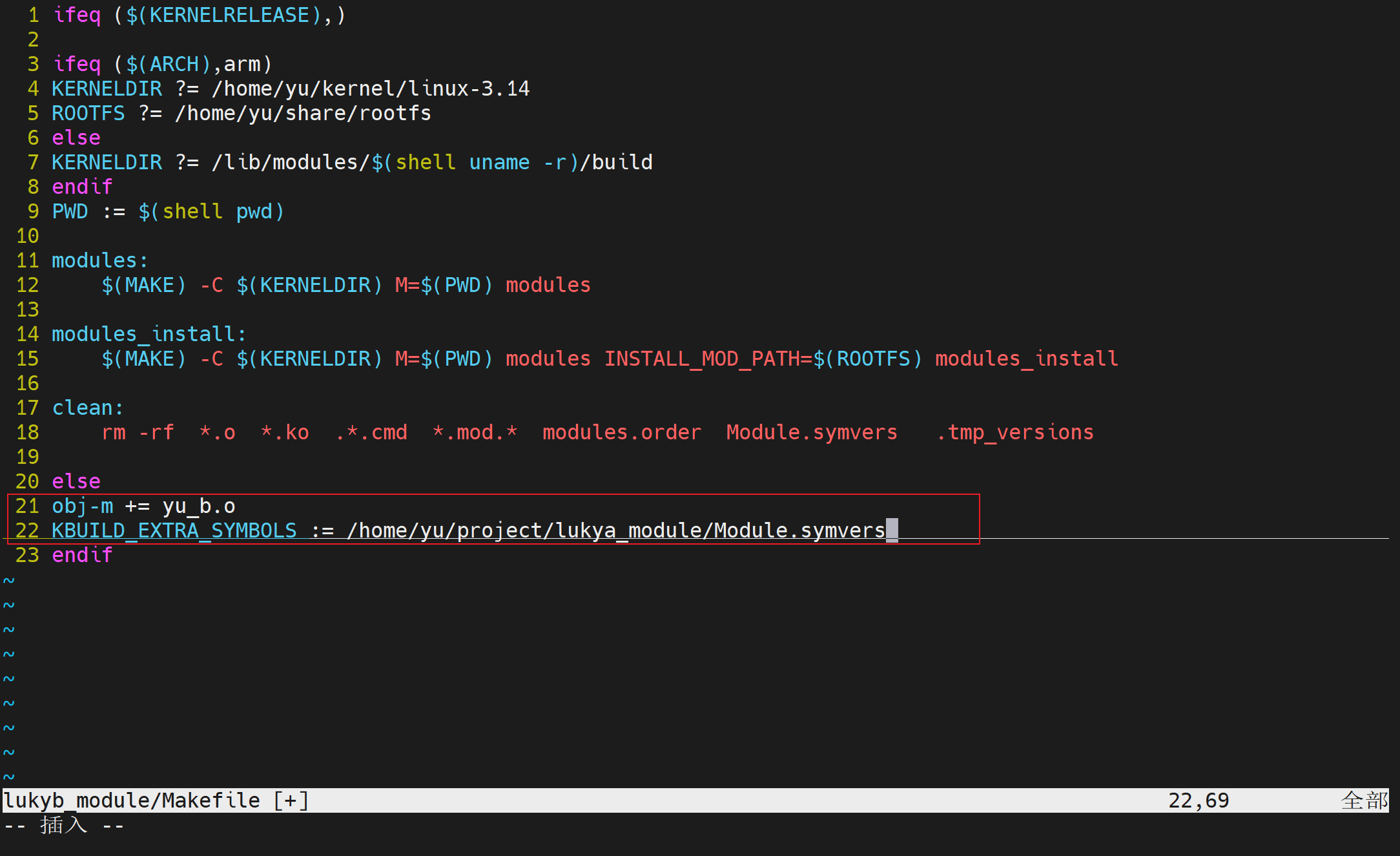The image size is (1400, 856).
Task: Click the lukyb_module/Makefile status bar filename
Action: 132,800
